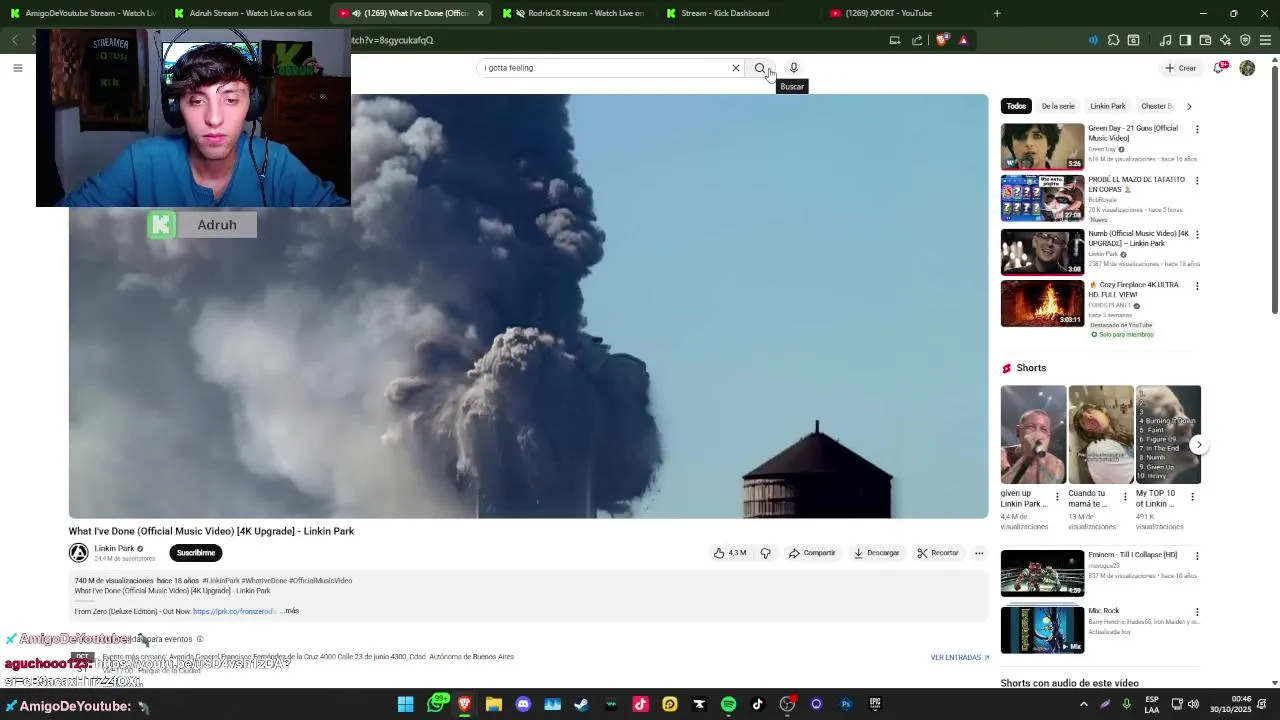Open Green Day 21 Guns thumbnail

point(1042,146)
